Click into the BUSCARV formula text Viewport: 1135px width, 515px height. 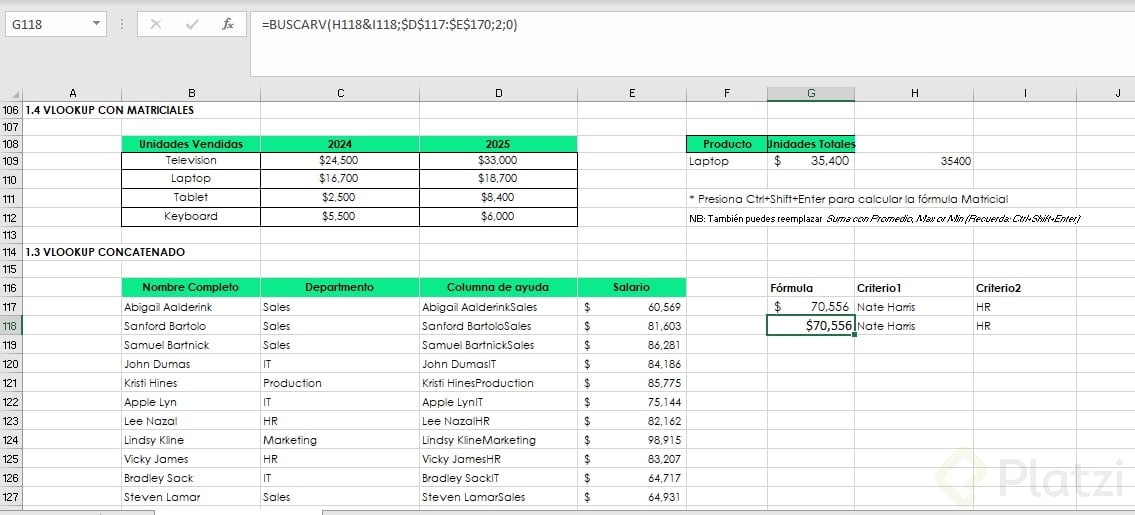(390, 25)
